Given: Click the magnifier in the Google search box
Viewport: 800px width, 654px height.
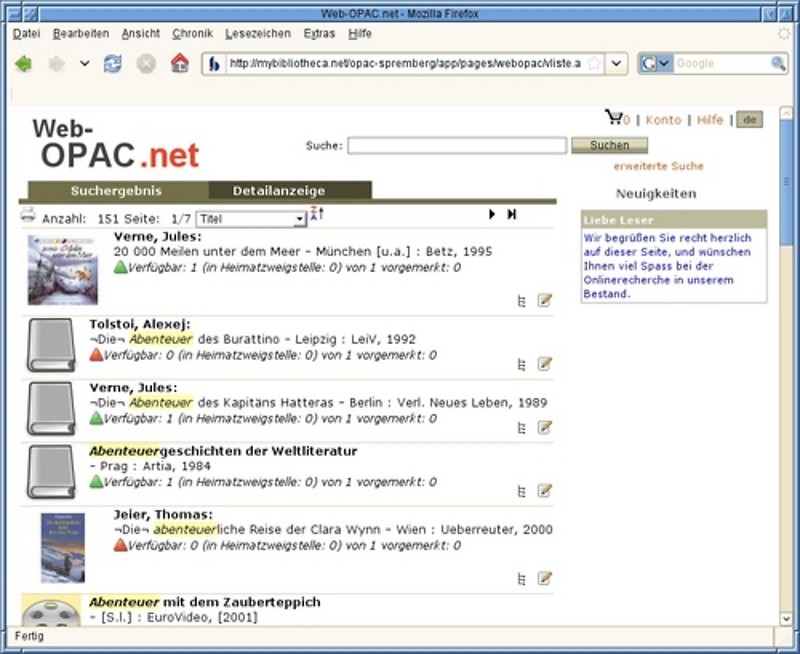Looking at the screenshot, I should pos(778,64).
